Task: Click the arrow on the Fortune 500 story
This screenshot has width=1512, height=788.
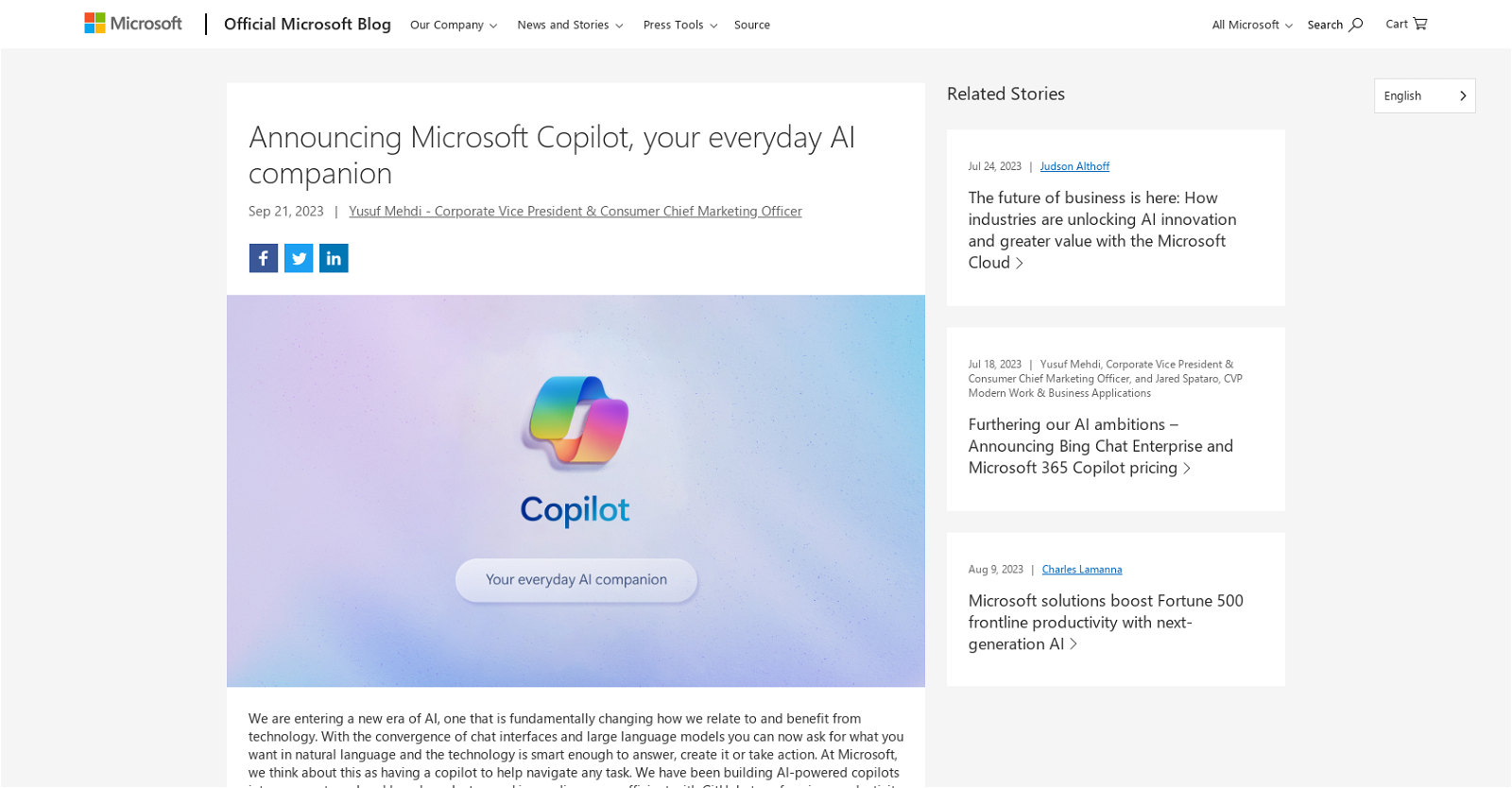Action: pos(1074,643)
